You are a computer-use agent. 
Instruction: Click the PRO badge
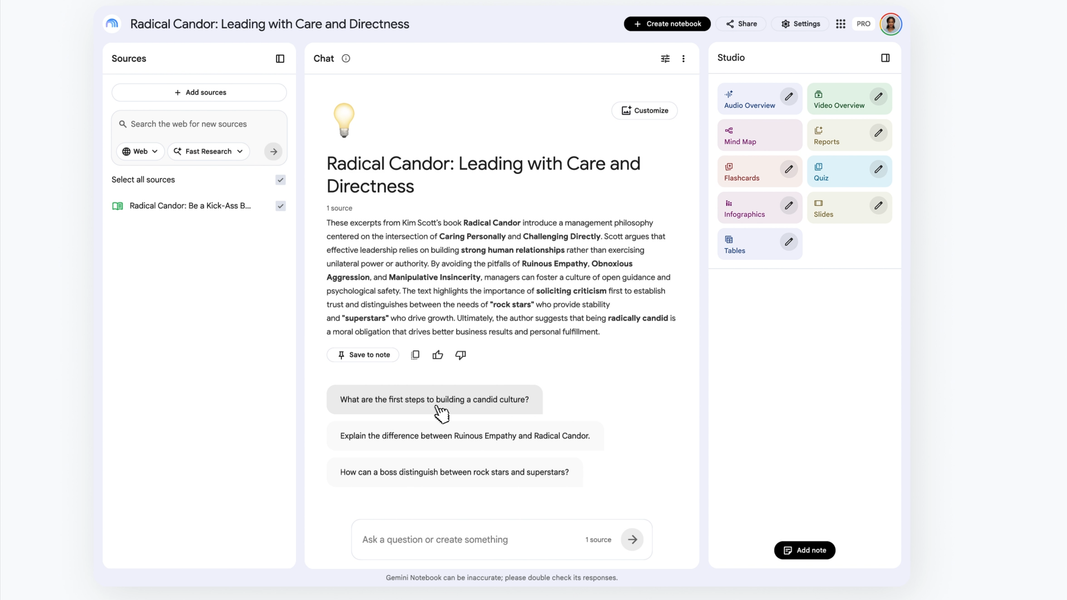point(863,24)
